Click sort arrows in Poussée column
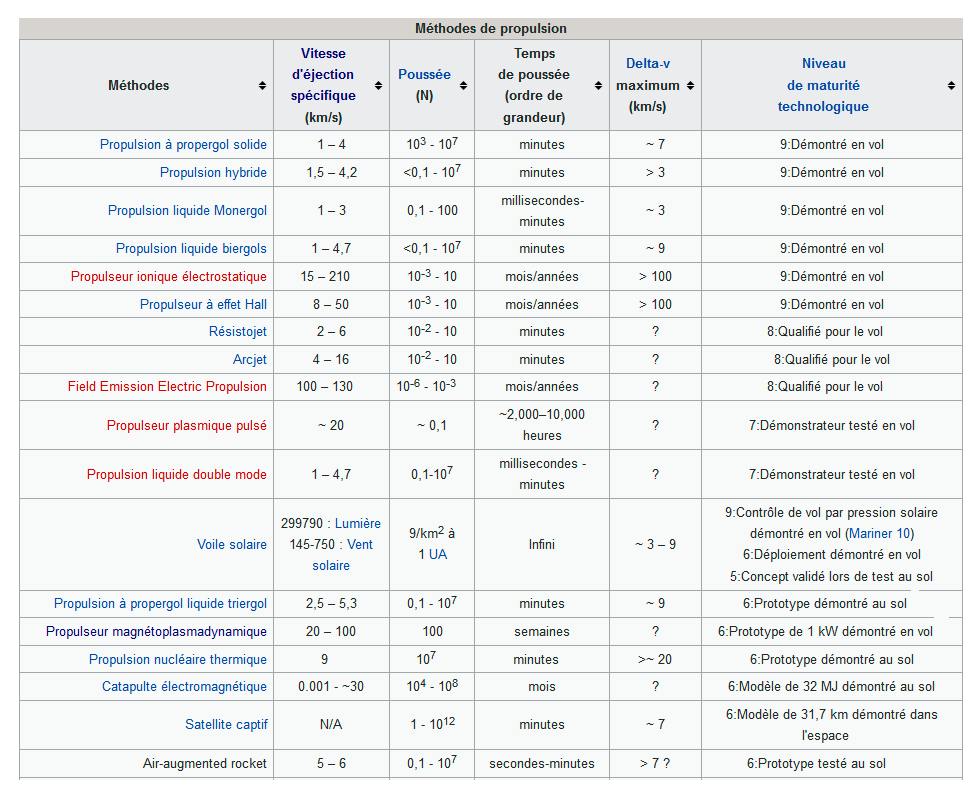 pyautogui.click(x=463, y=86)
